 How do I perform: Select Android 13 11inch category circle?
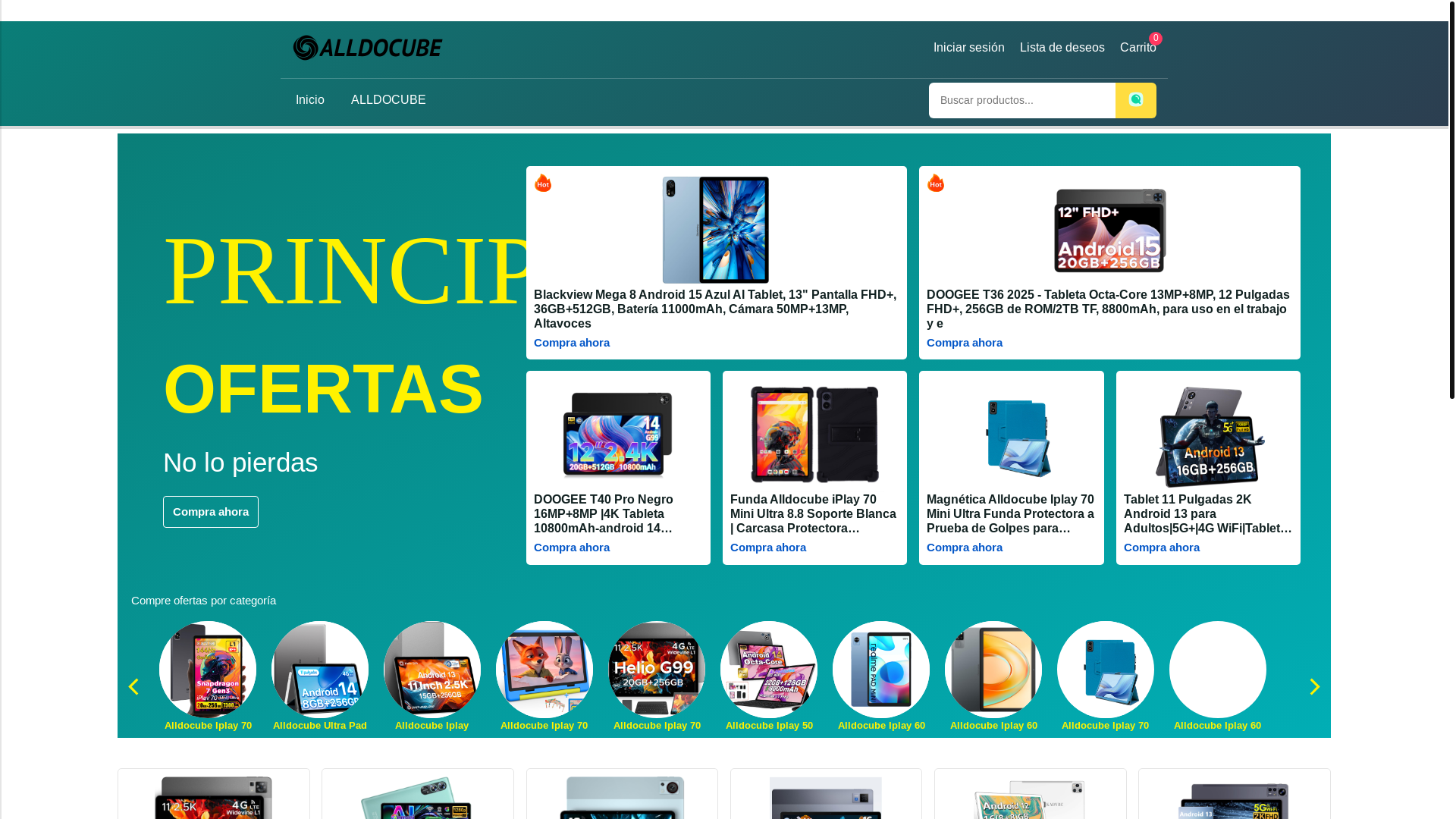pos(432,670)
